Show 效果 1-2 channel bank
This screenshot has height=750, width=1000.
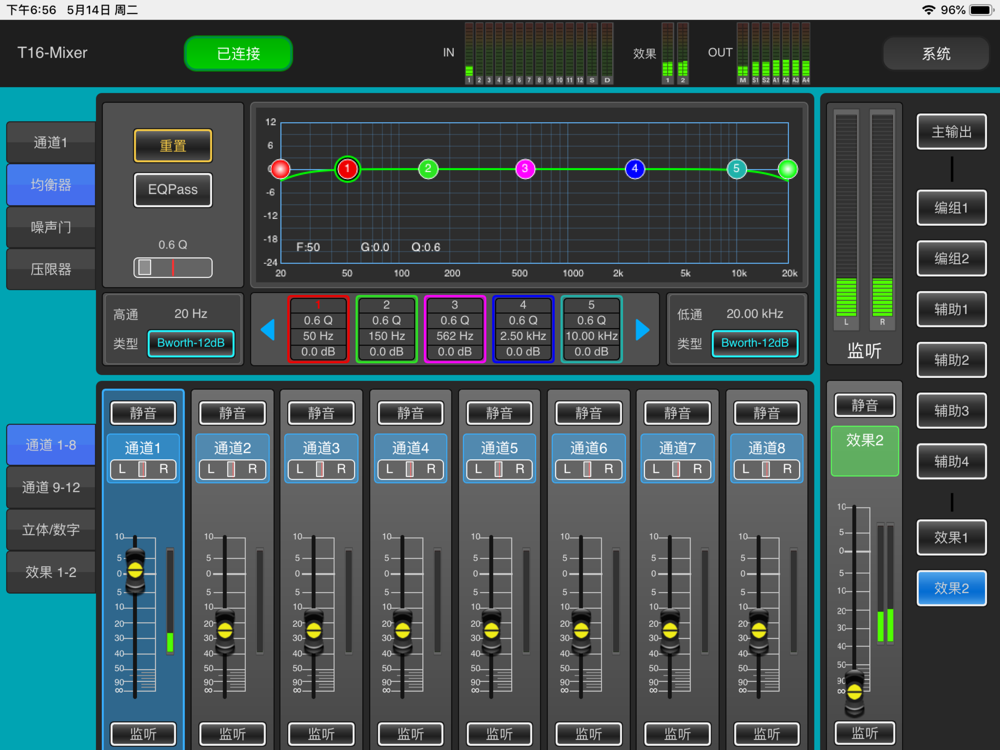tap(51, 572)
